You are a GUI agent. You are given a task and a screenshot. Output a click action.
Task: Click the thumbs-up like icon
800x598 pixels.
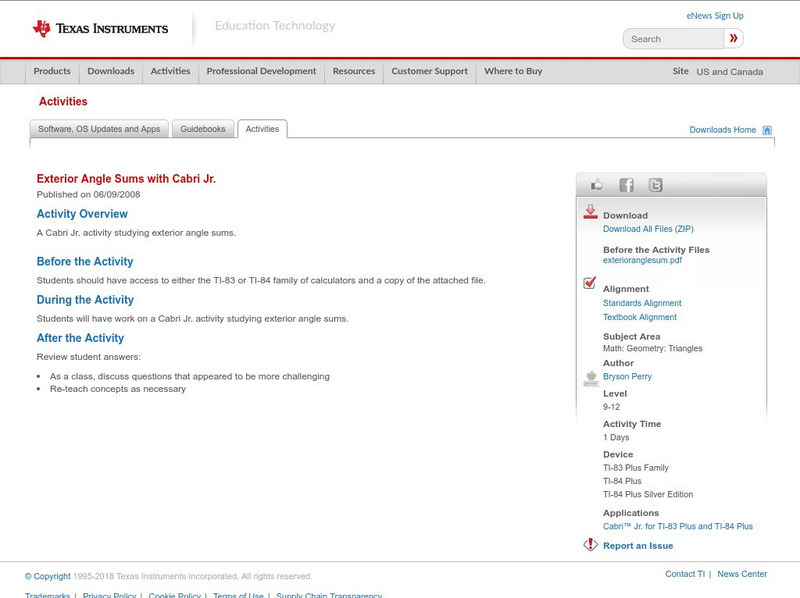click(x=597, y=185)
